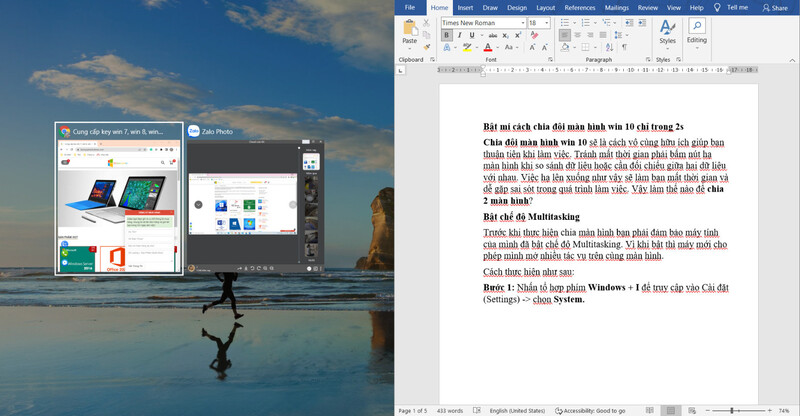Switch to Read Mode view in status bar

pos(649,410)
